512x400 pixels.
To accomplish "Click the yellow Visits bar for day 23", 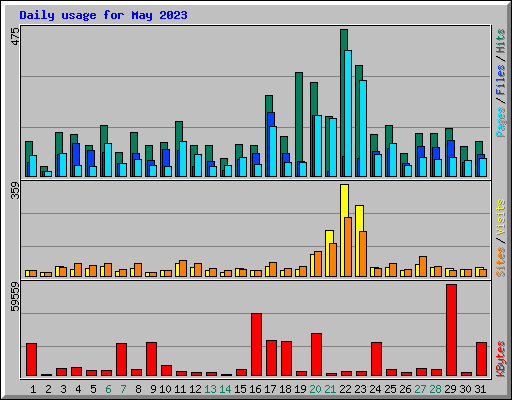I will point(359,218).
